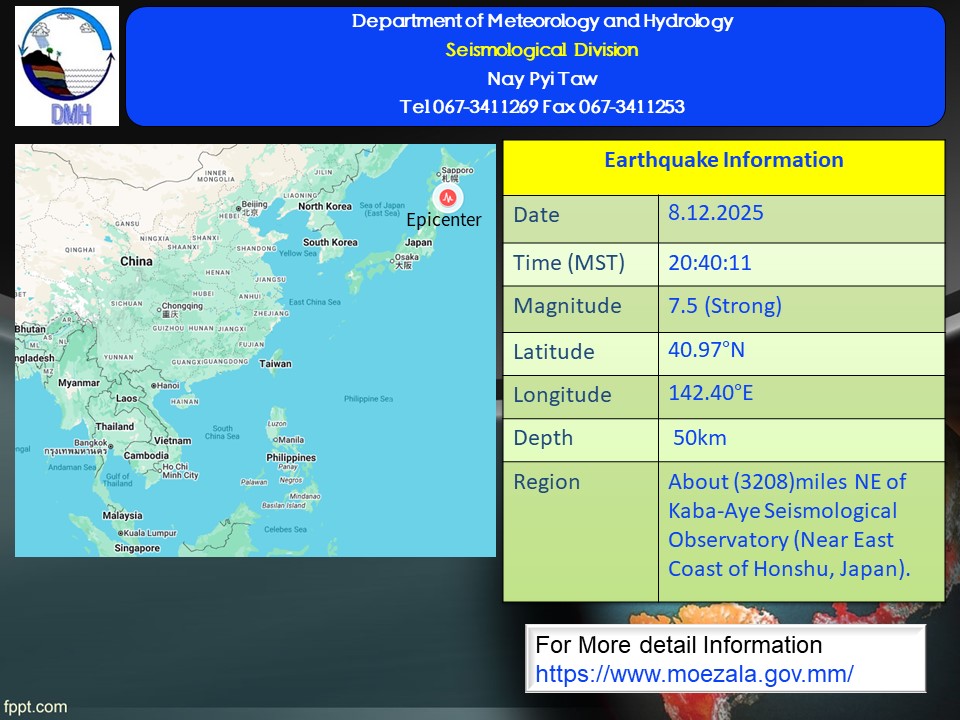Select the time value 20:40:11

(x=709, y=263)
